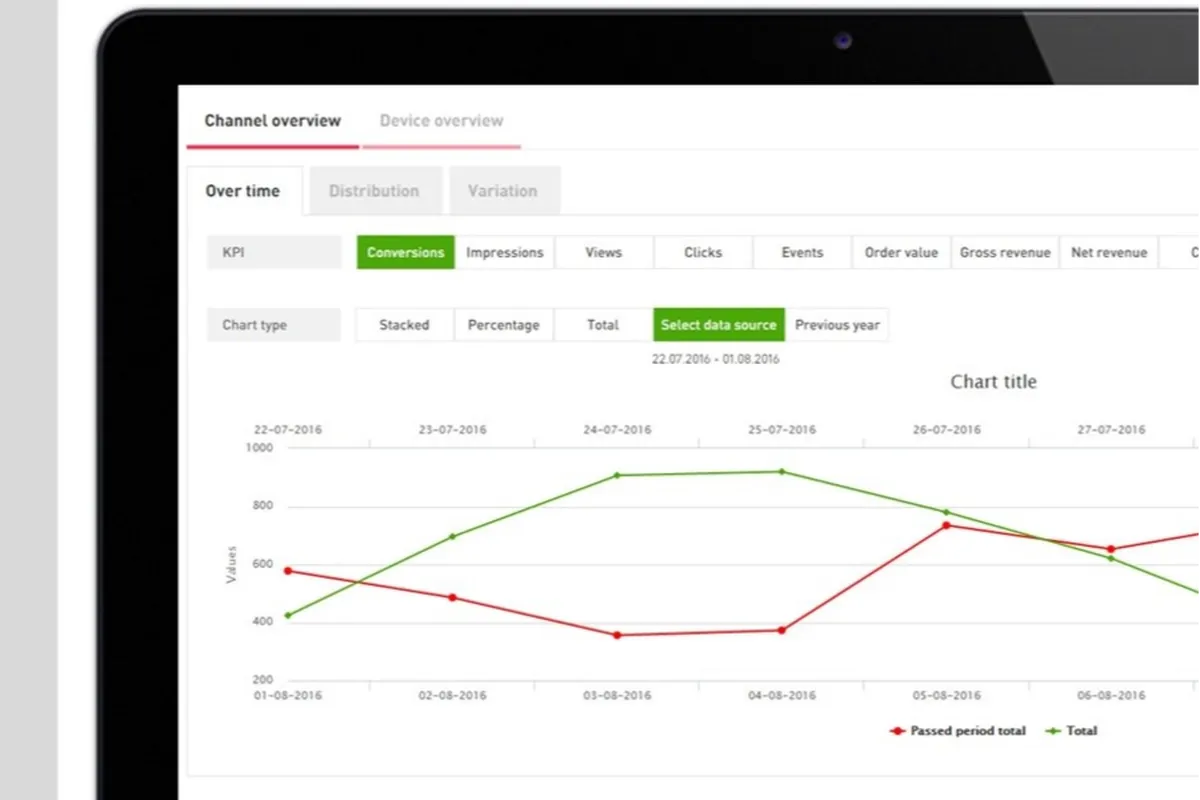The image size is (1200, 800).
Task: Select Gross revenue KPI
Action: (1005, 253)
